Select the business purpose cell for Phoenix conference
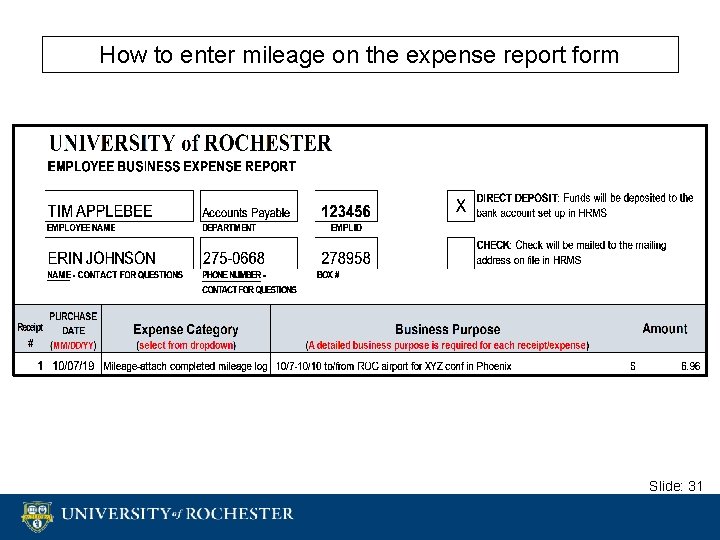 [x=394, y=366]
